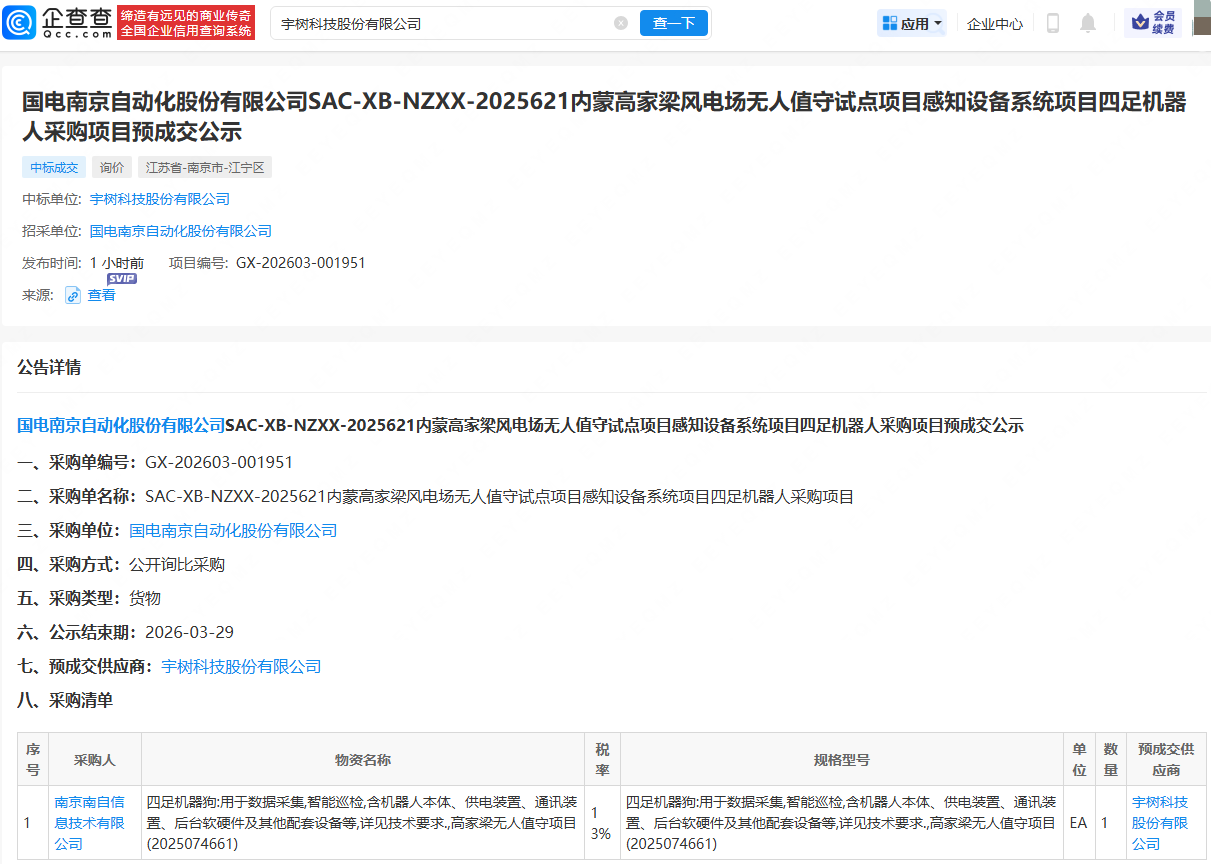
Task: Select the 询价 tag
Action: (x=111, y=166)
